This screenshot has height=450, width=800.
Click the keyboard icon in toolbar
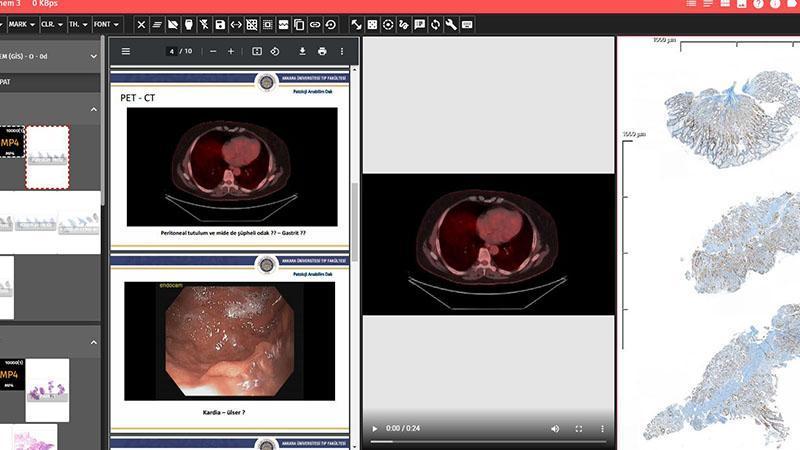point(467,24)
